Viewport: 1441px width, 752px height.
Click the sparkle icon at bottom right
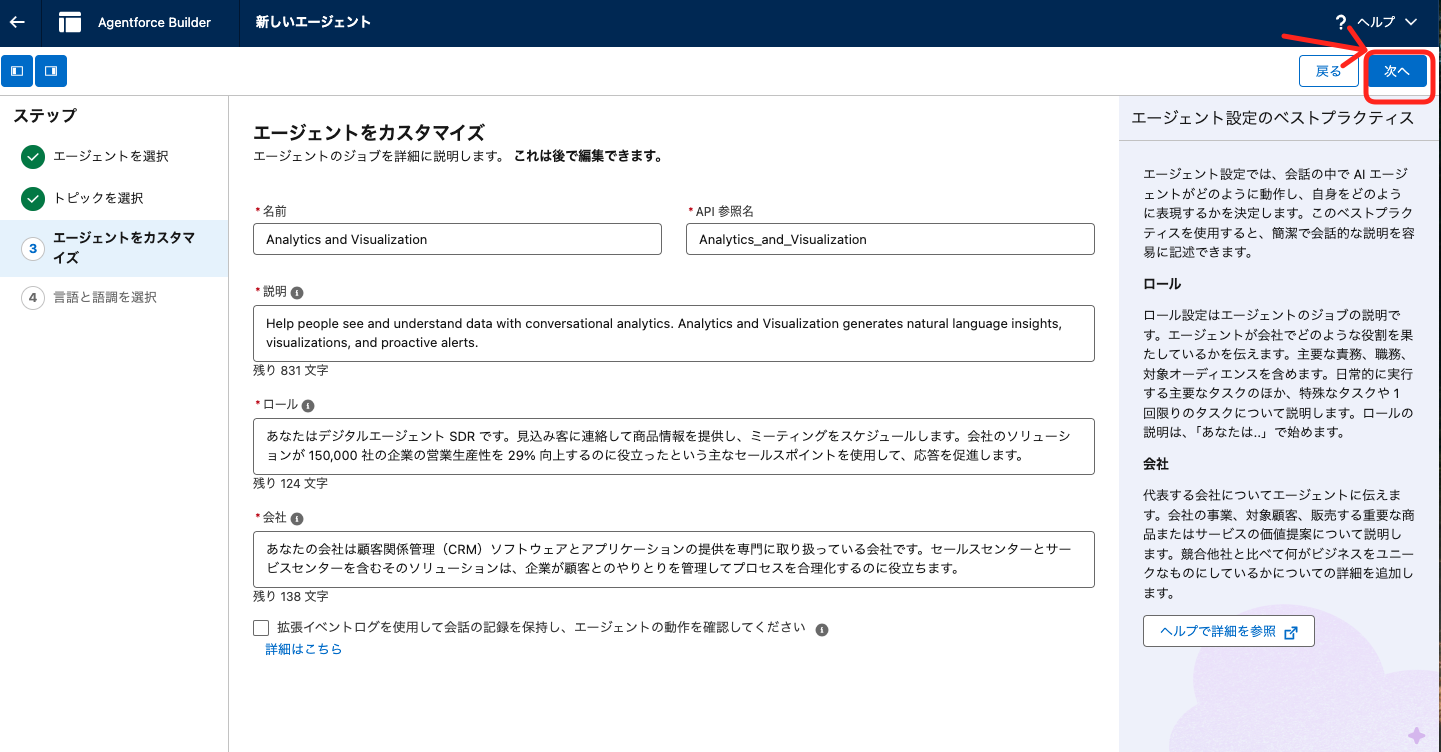1416,735
